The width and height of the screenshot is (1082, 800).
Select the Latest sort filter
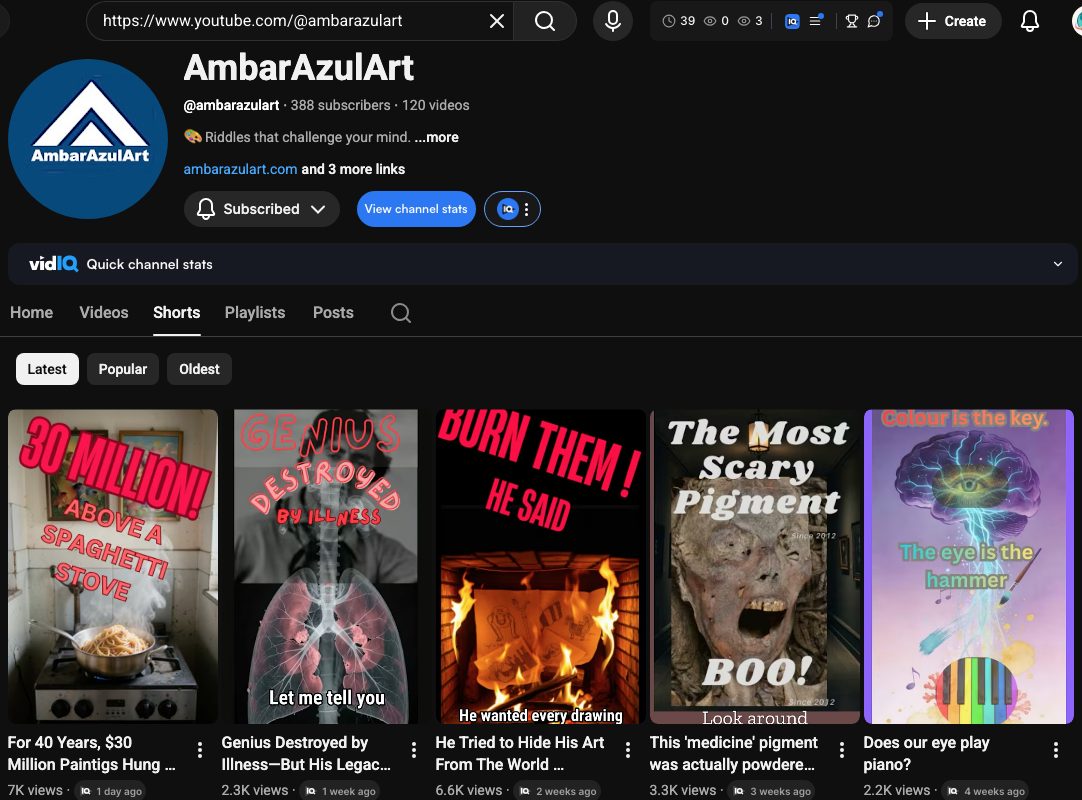point(47,369)
